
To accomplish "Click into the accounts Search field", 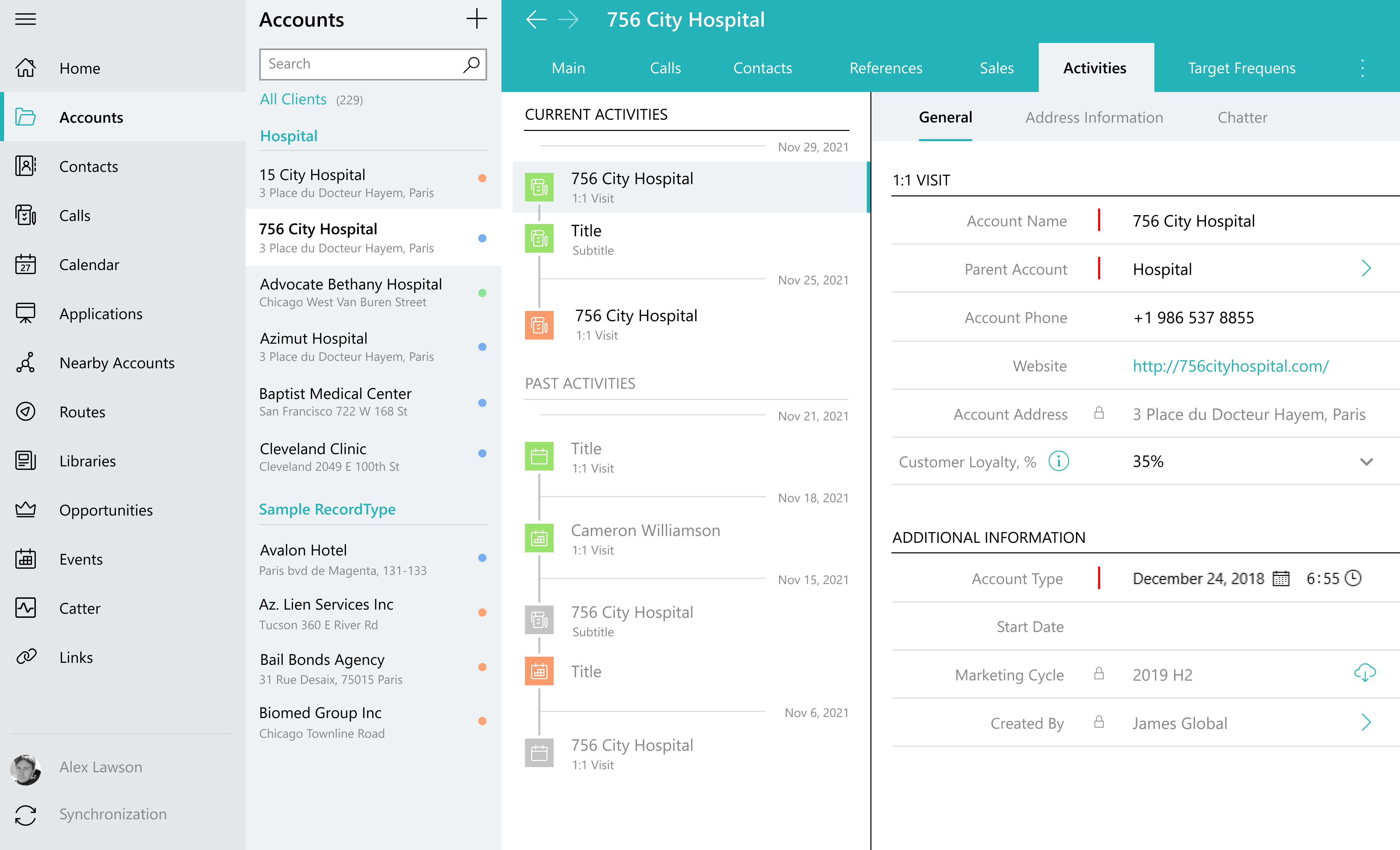I will (361, 64).
